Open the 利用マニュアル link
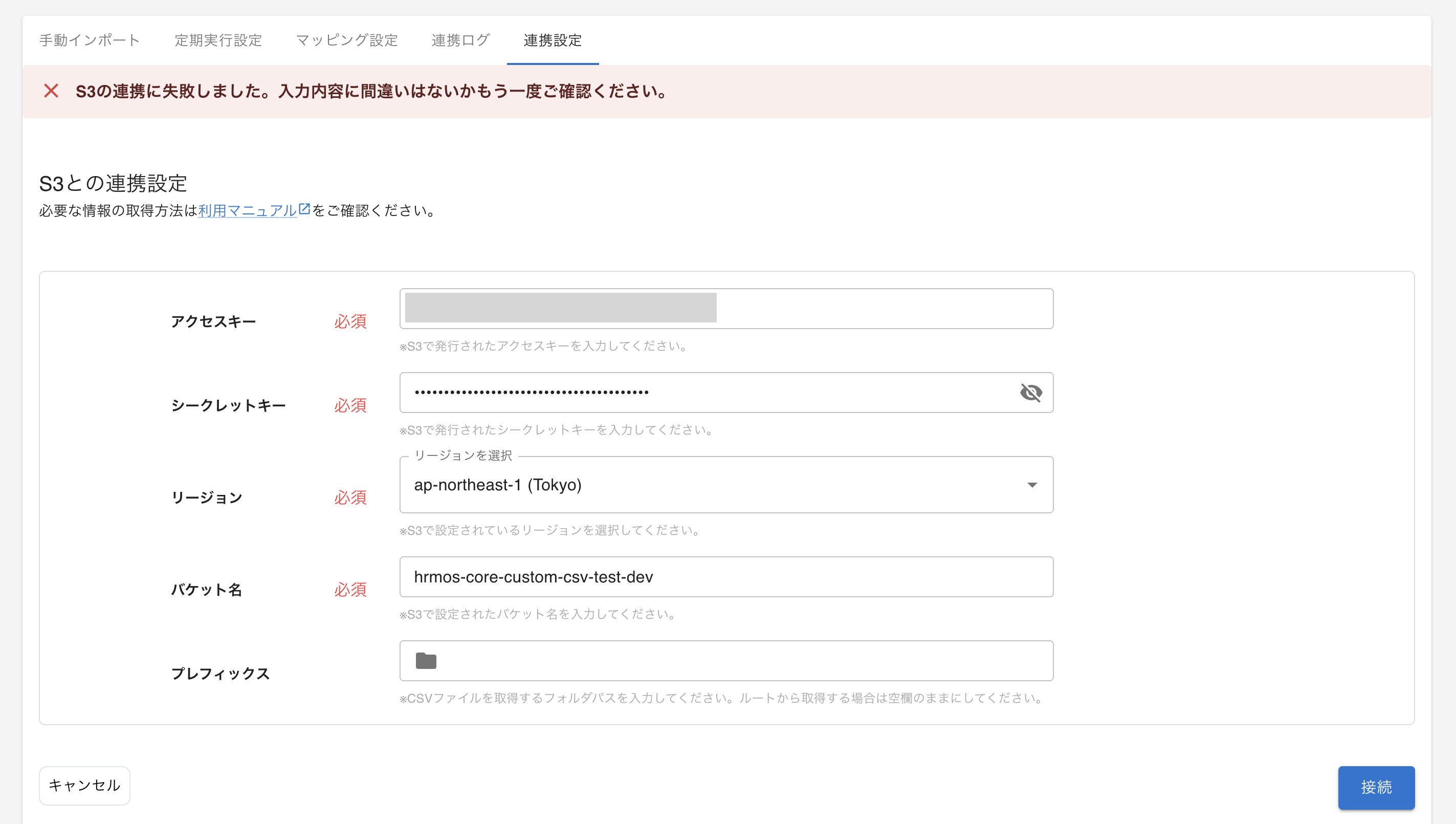1456x824 pixels. [247, 211]
